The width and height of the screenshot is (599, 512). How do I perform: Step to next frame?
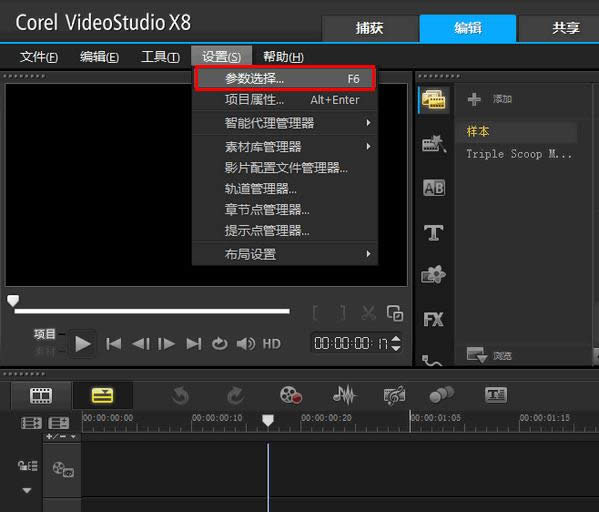167,344
